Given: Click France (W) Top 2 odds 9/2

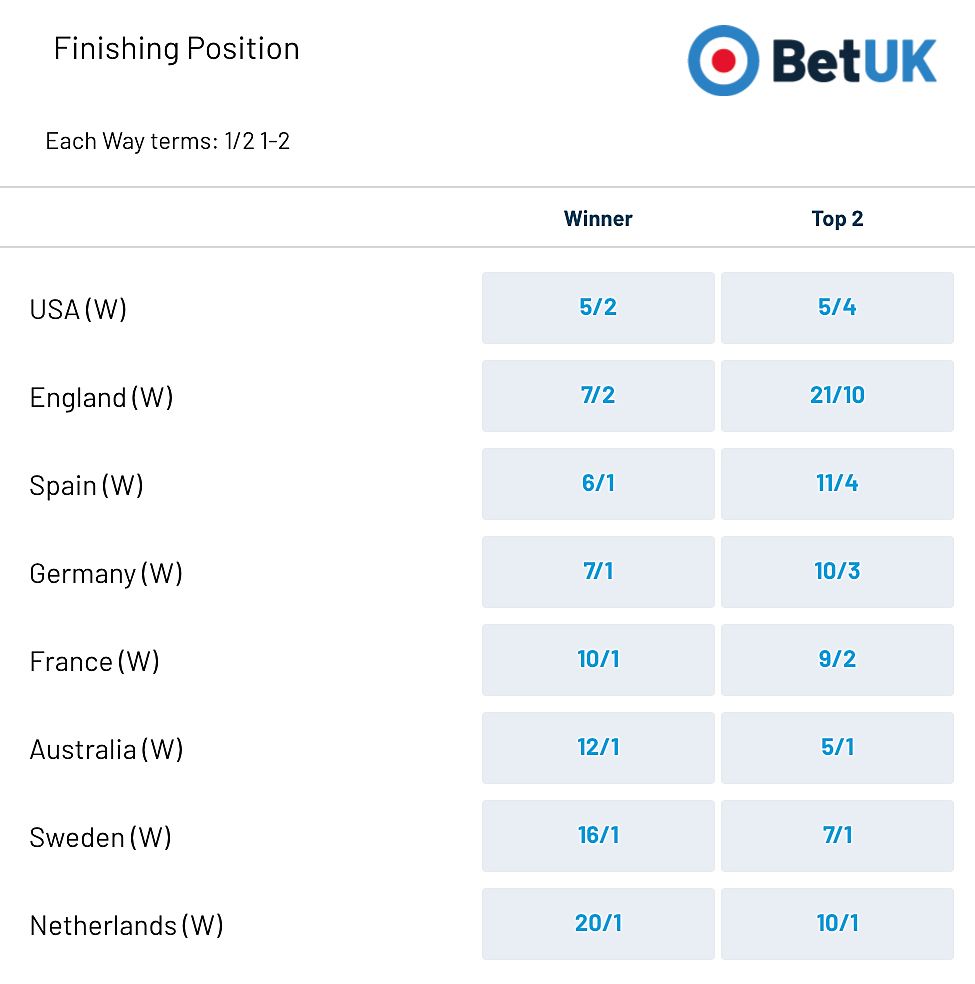Looking at the screenshot, I should (837, 660).
